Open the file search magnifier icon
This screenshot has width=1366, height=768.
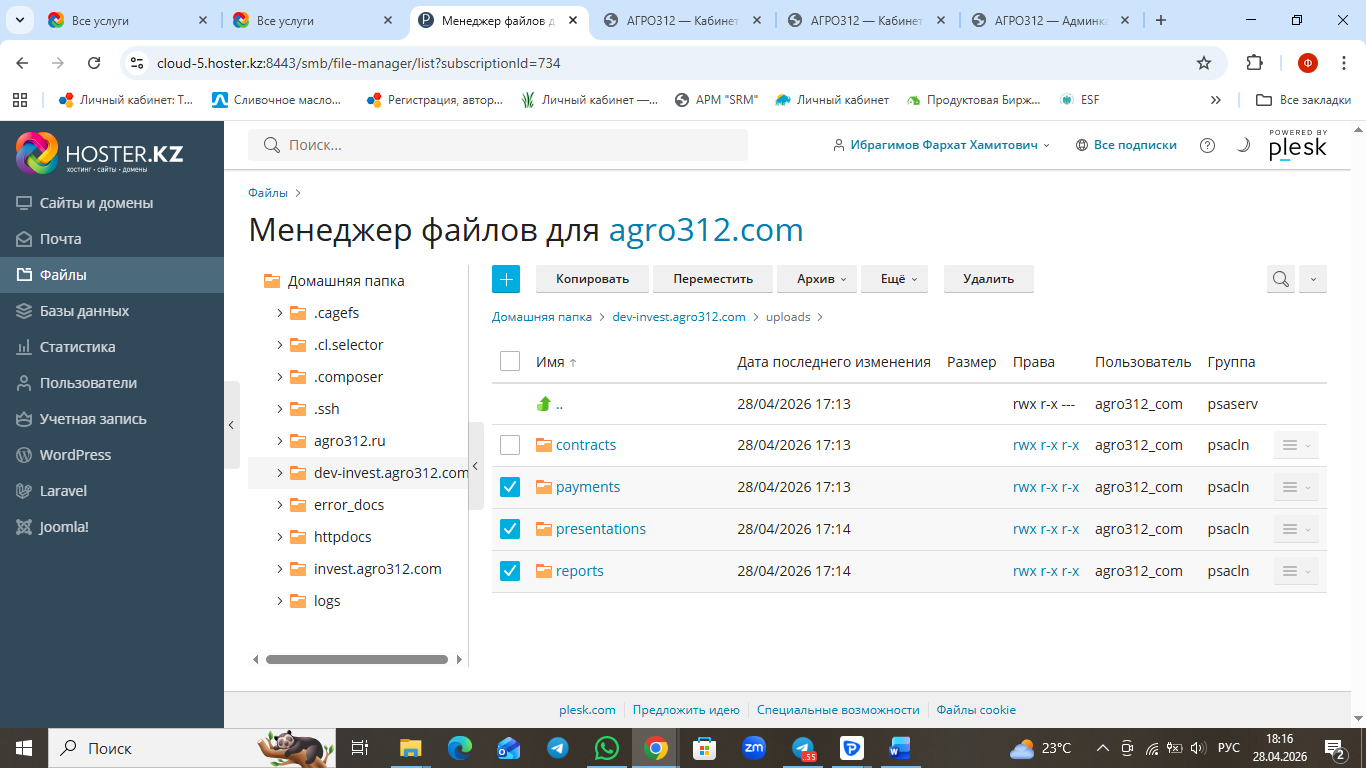(1280, 279)
